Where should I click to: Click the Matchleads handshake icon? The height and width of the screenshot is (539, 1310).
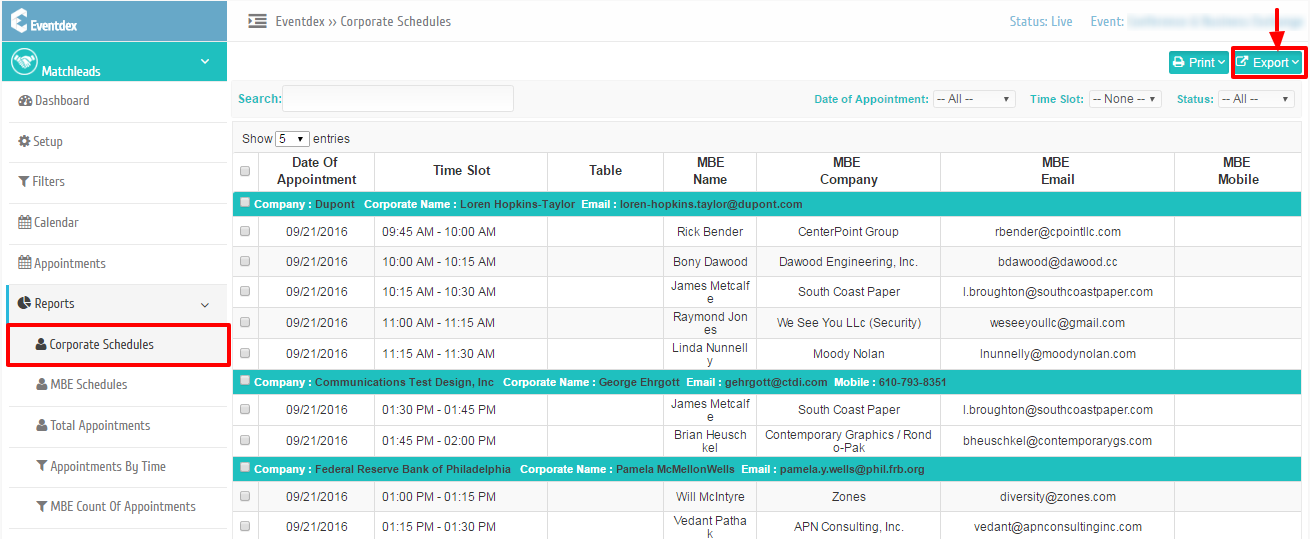click(24, 62)
